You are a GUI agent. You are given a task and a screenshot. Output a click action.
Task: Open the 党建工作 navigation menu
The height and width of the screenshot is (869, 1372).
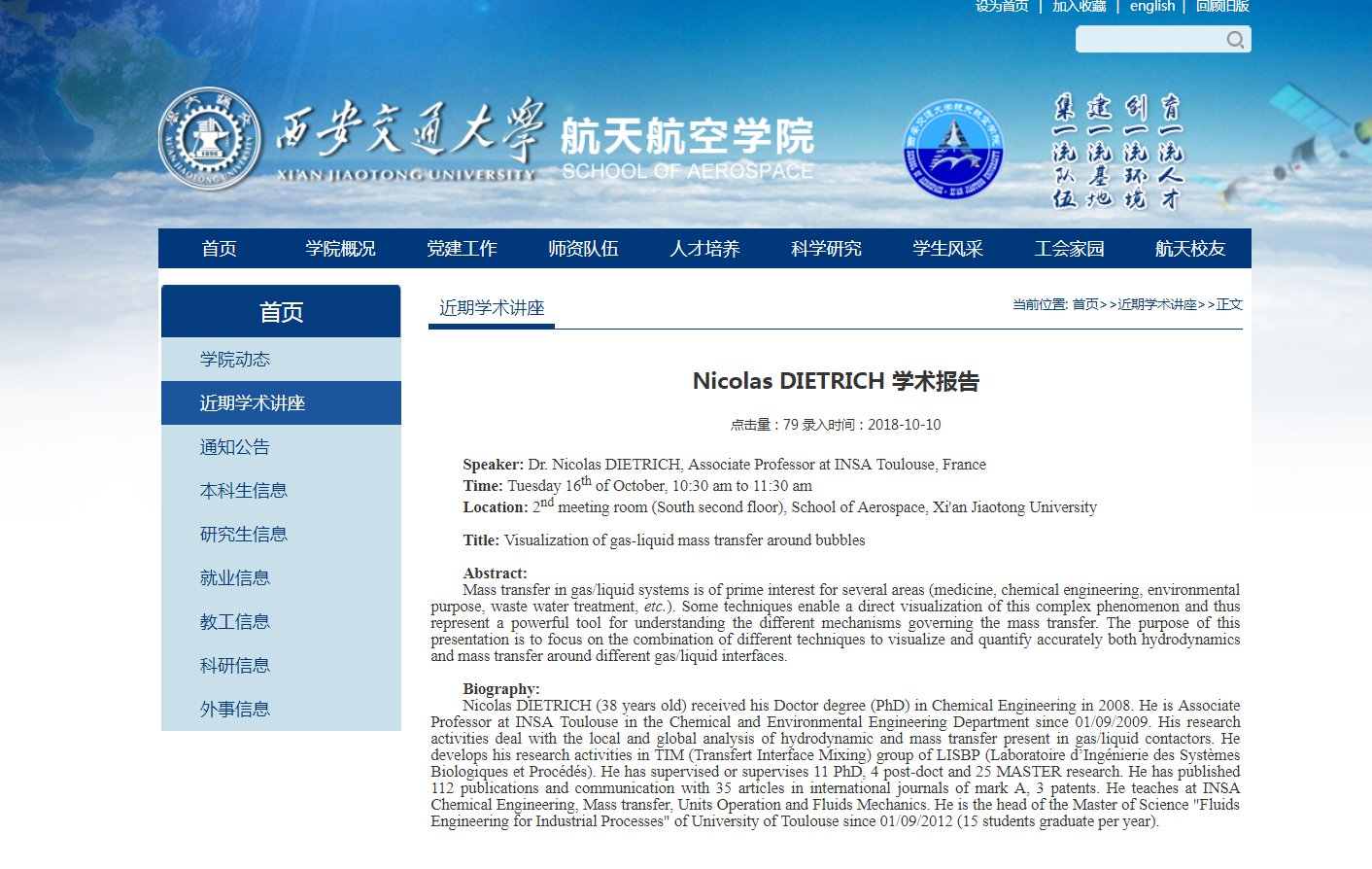coord(462,249)
